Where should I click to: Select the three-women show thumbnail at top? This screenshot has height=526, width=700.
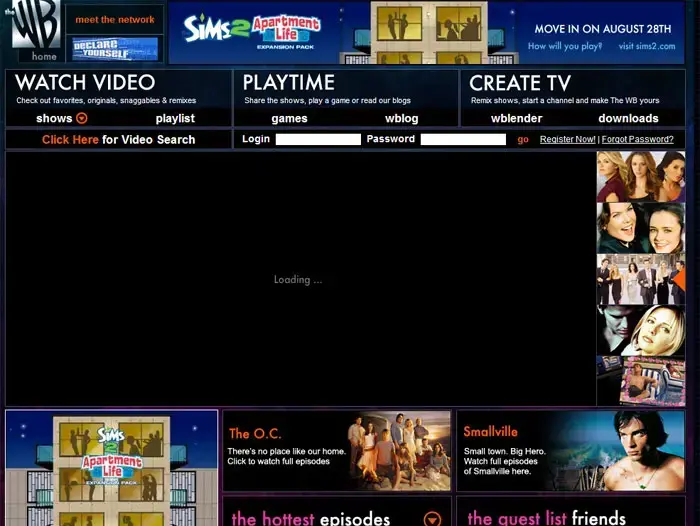pos(641,176)
